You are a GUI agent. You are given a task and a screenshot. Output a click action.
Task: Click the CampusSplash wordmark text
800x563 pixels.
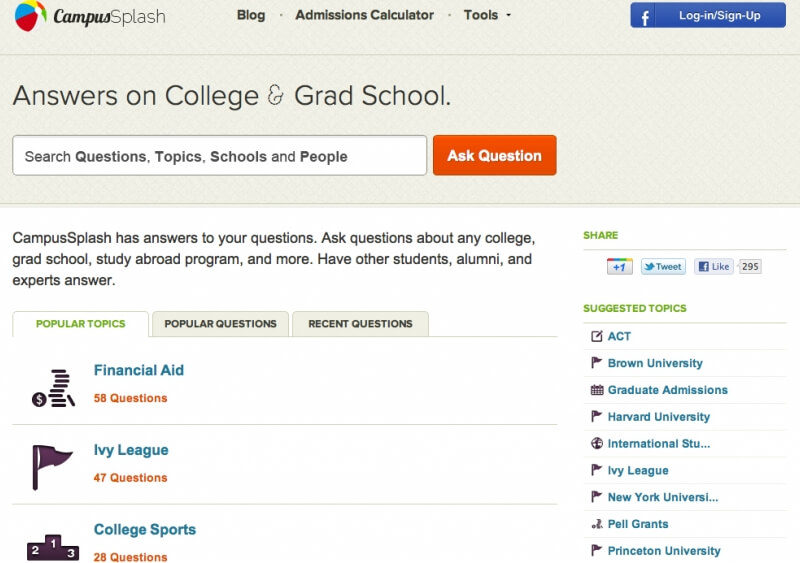click(109, 17)
